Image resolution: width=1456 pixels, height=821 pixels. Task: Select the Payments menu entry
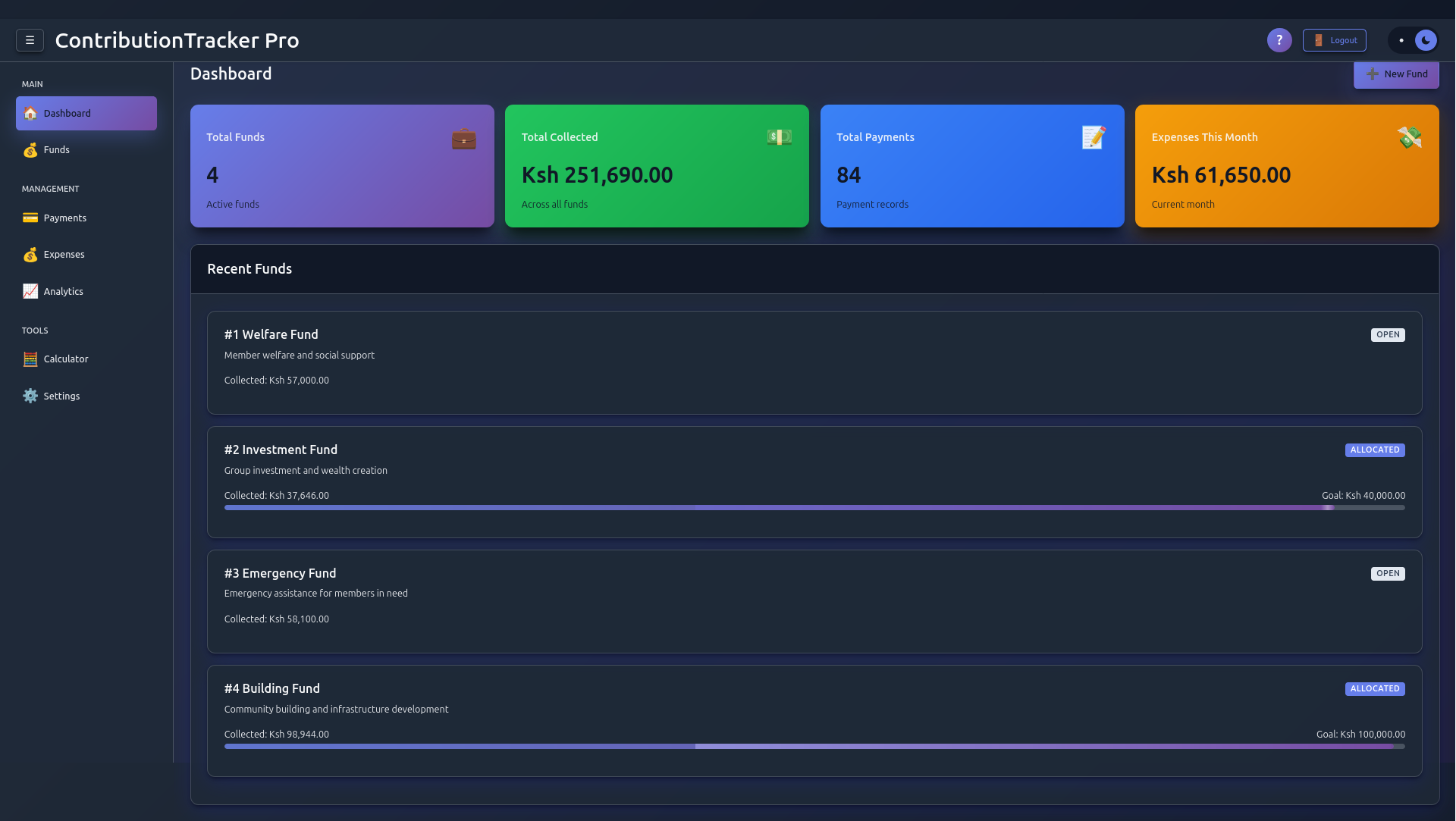click(65, 218)
